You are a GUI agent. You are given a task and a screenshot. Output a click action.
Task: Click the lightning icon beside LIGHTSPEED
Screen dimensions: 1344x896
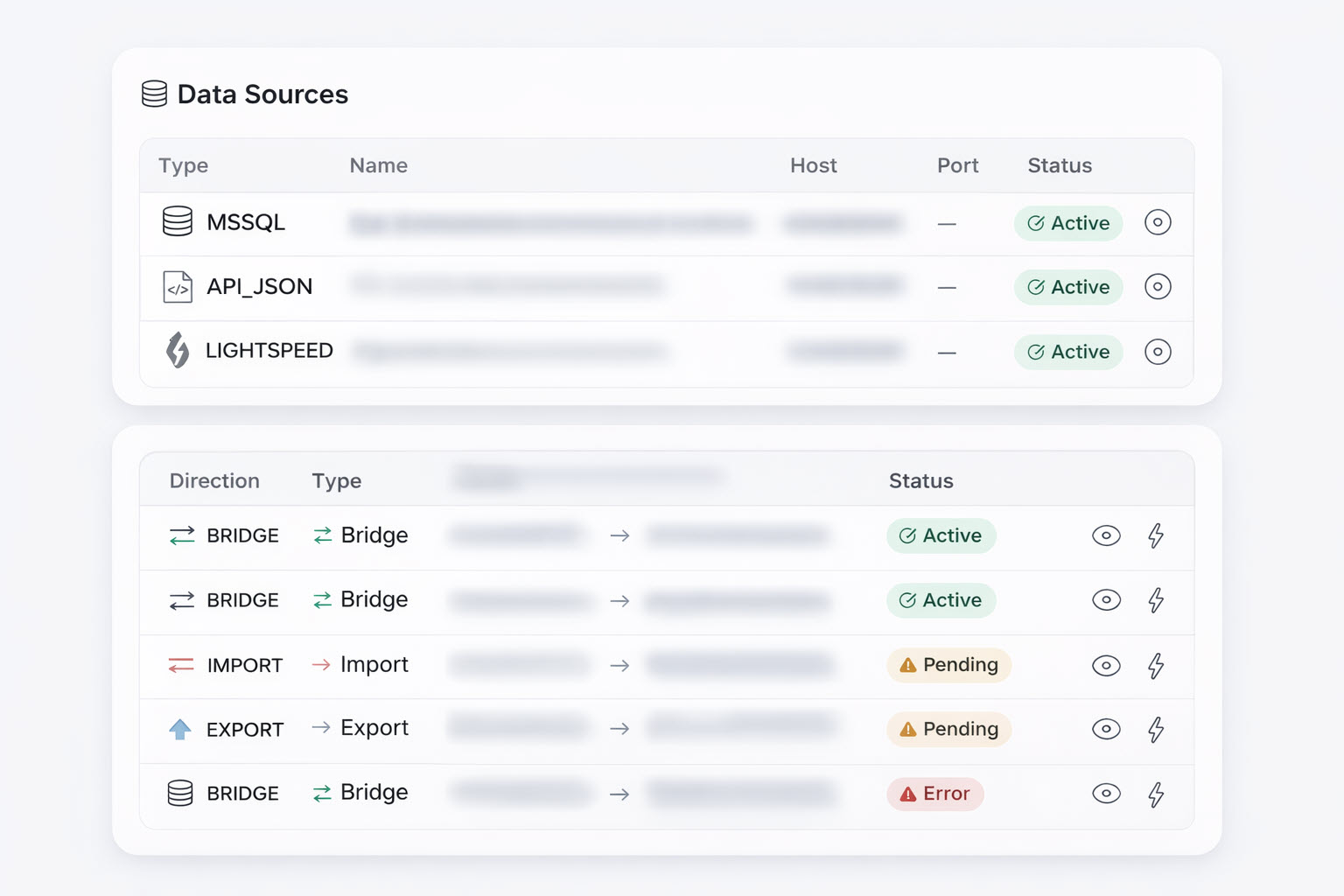point(178,351)
